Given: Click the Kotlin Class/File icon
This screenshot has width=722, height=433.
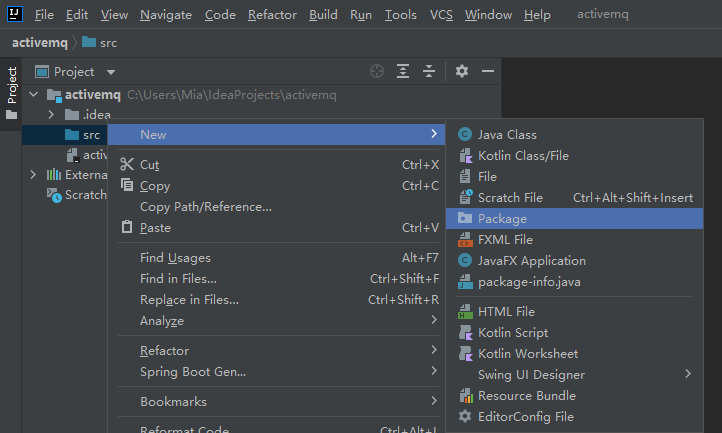Looking at the screenshot, I should 466,156.
